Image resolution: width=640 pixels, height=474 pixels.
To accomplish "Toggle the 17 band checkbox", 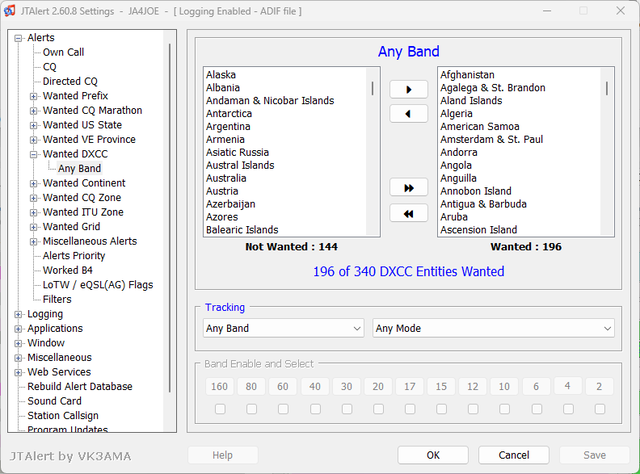I will [x=410, y=409].
